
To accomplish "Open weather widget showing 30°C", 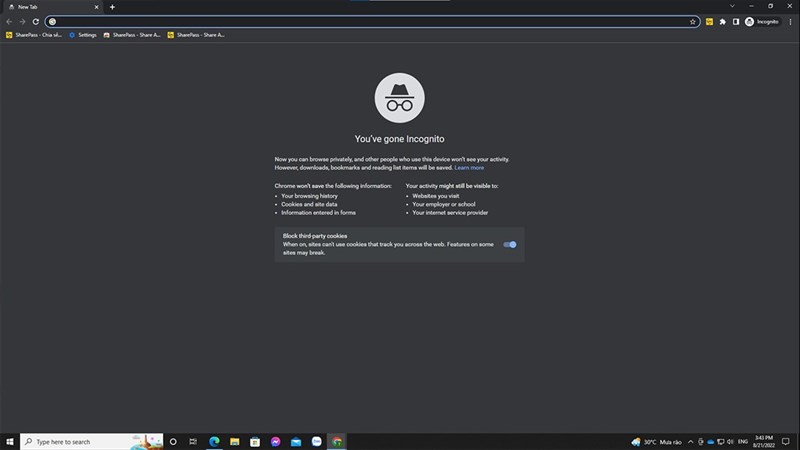I will click(656, 442).
